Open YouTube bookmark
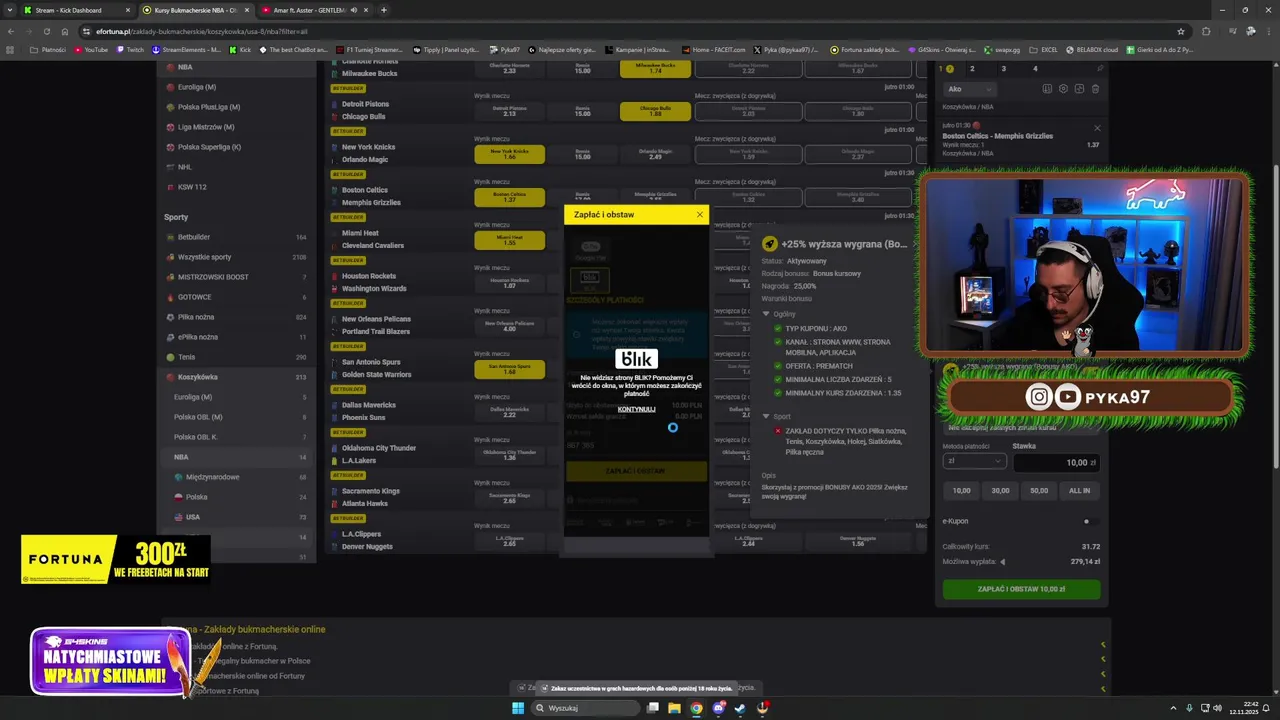Image resolution: width=1280 pixels, height=720 pixels. coord(91,49)
